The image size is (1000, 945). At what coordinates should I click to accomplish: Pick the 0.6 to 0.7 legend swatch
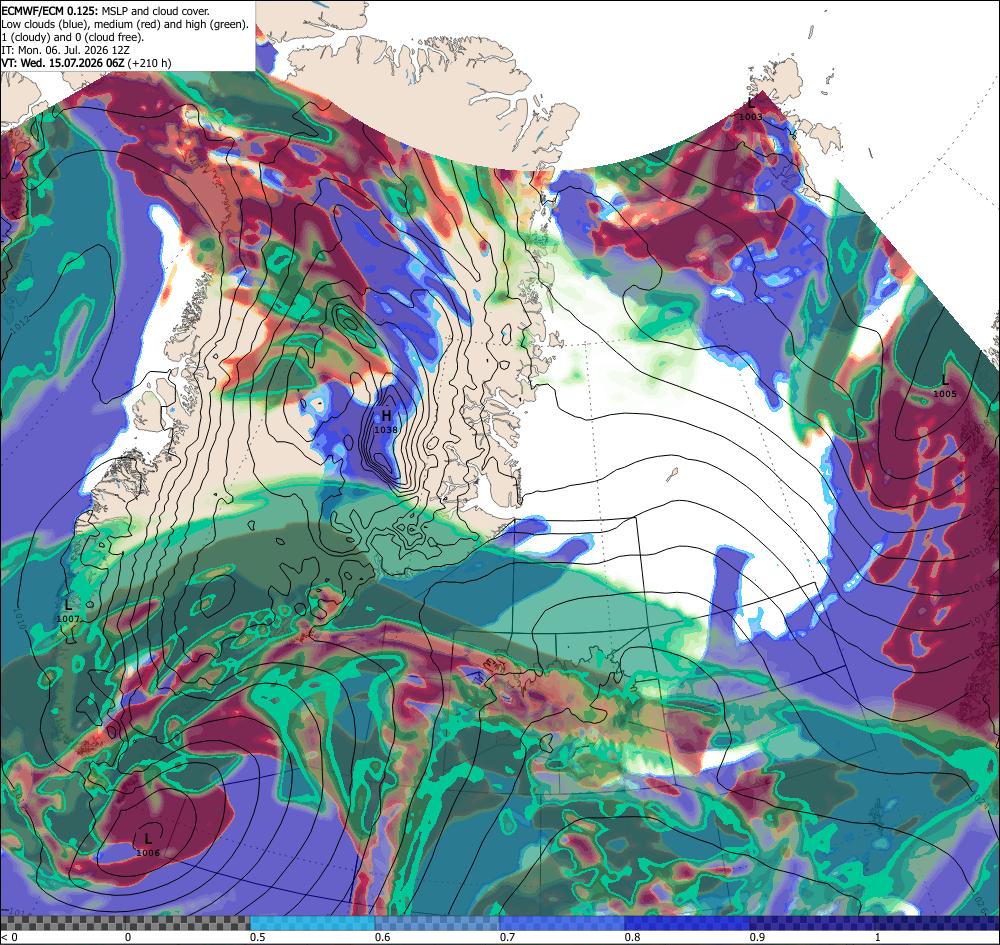pyautogui.click(x=438, y=923)
